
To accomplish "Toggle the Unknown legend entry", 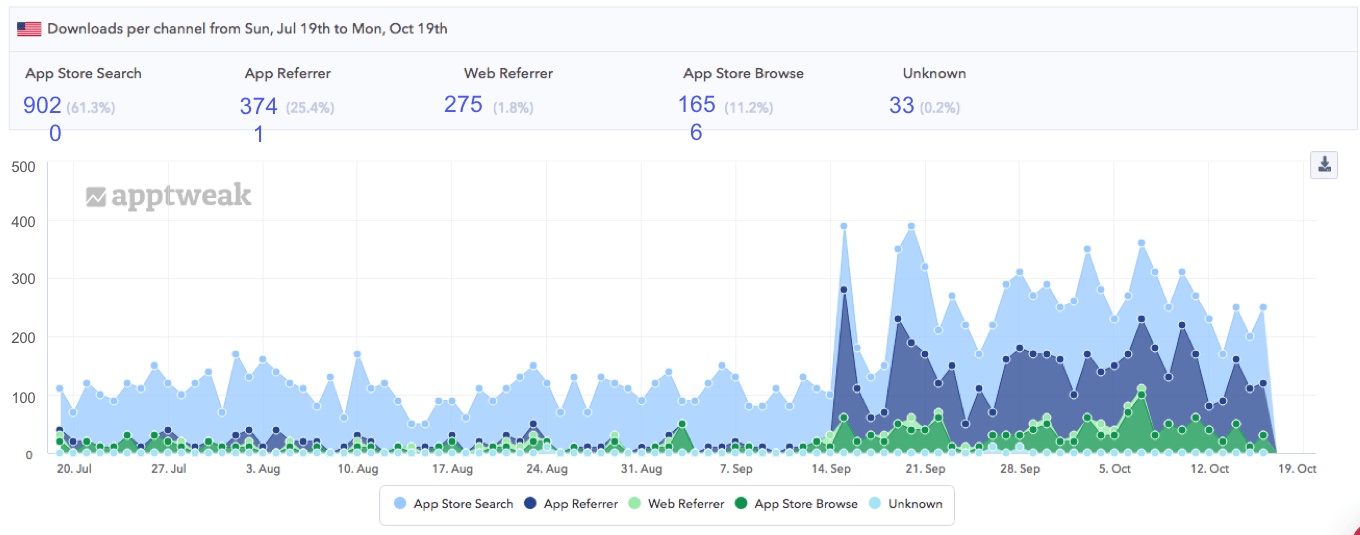I will [x=906, y=504].
